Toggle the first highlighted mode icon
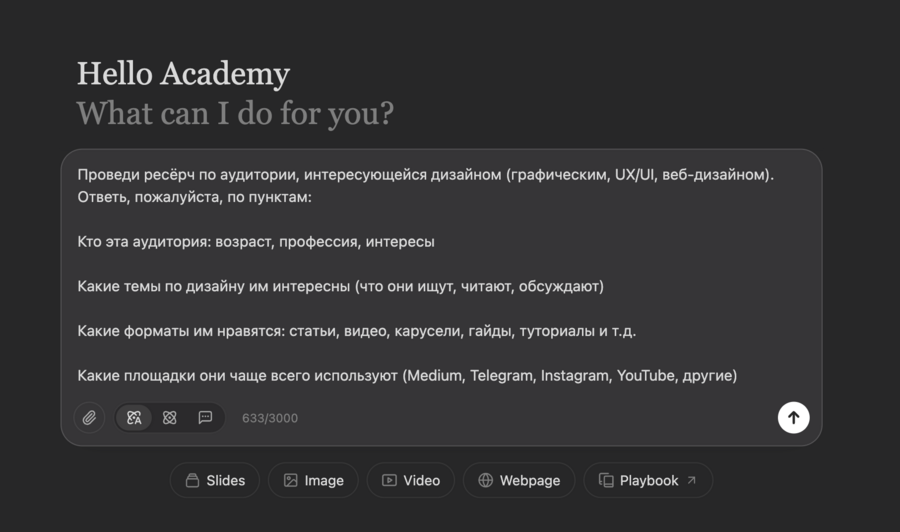Image resolution: width=900 pixels, height=532 pixels. (x=134, y=418)
